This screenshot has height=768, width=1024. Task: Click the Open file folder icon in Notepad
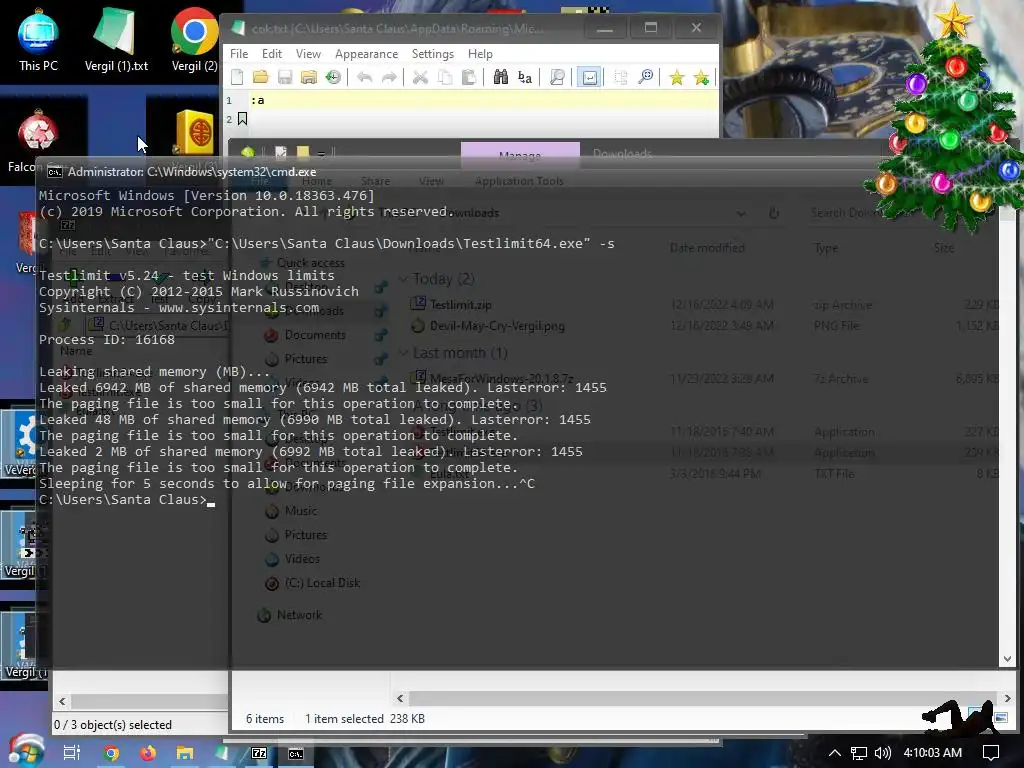pos(261,78)
